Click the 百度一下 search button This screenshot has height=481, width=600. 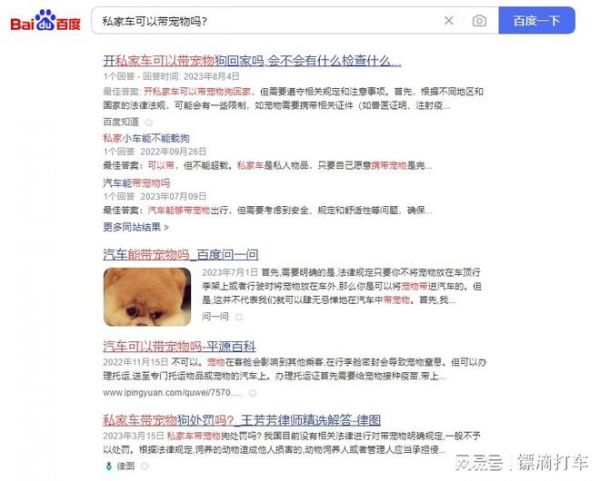(x=536, y=20)
